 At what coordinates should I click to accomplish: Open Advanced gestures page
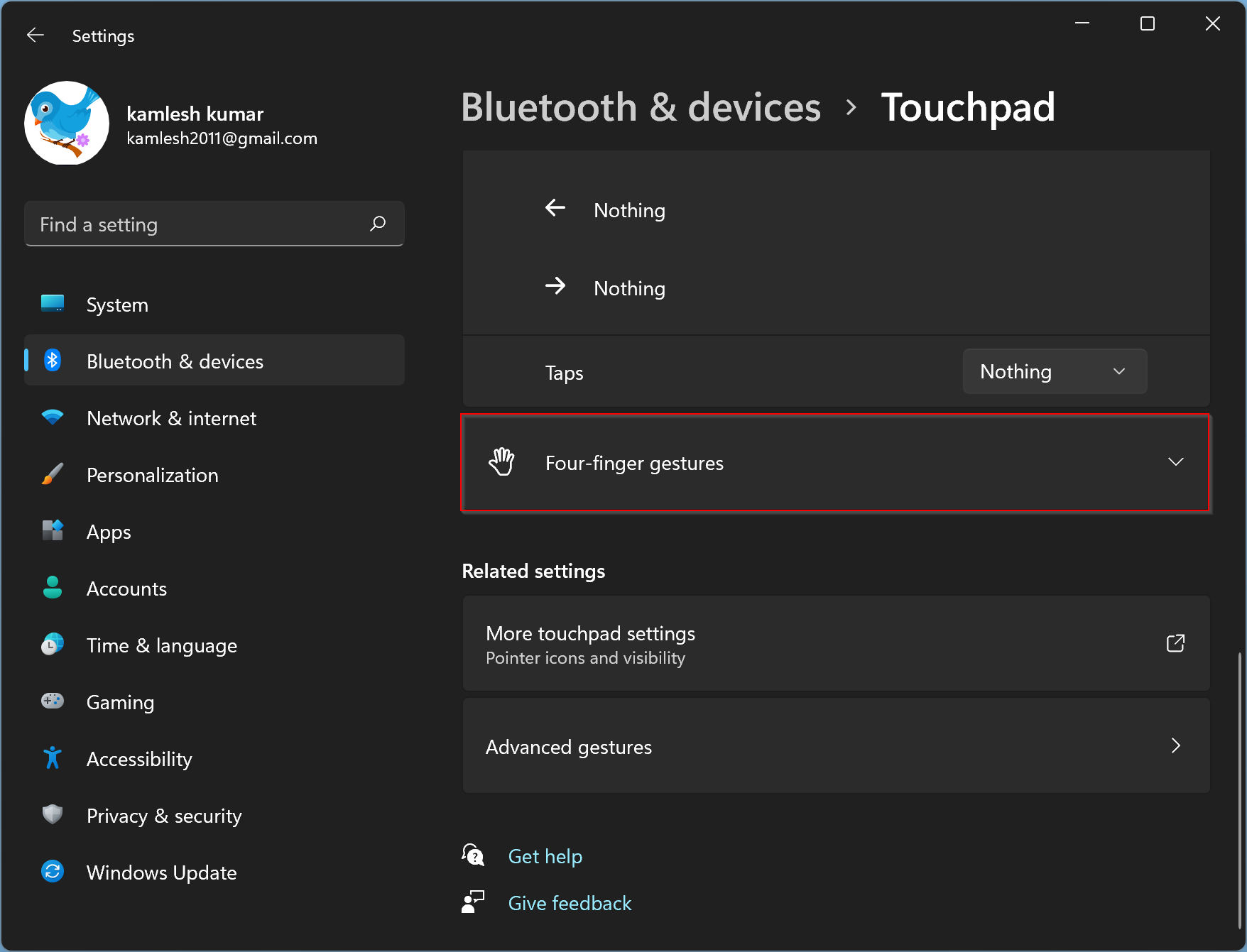tap(836, 745)
